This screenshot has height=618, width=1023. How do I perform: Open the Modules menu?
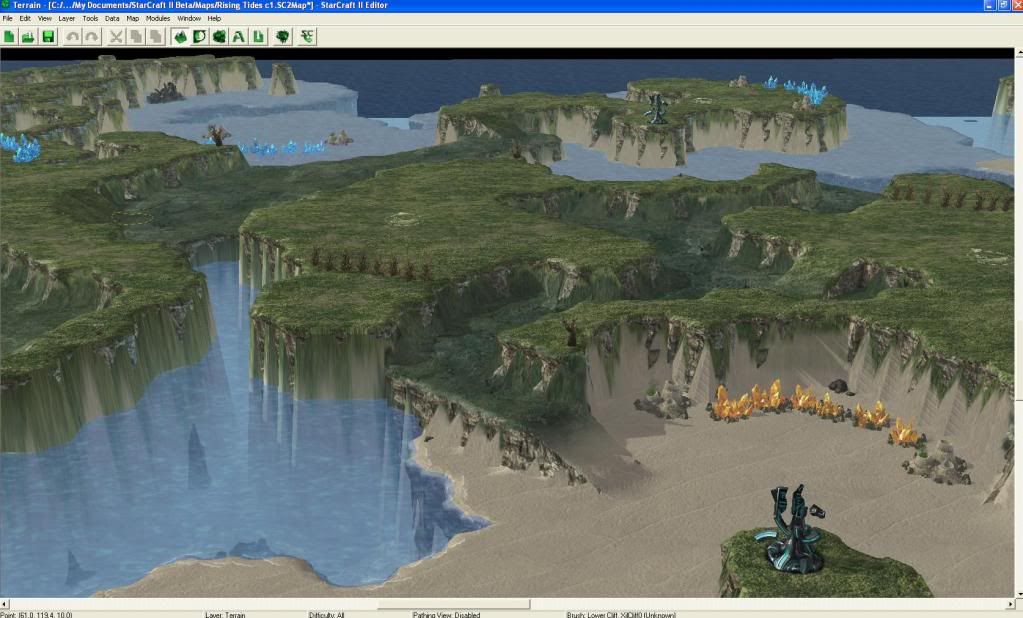click(158, 19)
